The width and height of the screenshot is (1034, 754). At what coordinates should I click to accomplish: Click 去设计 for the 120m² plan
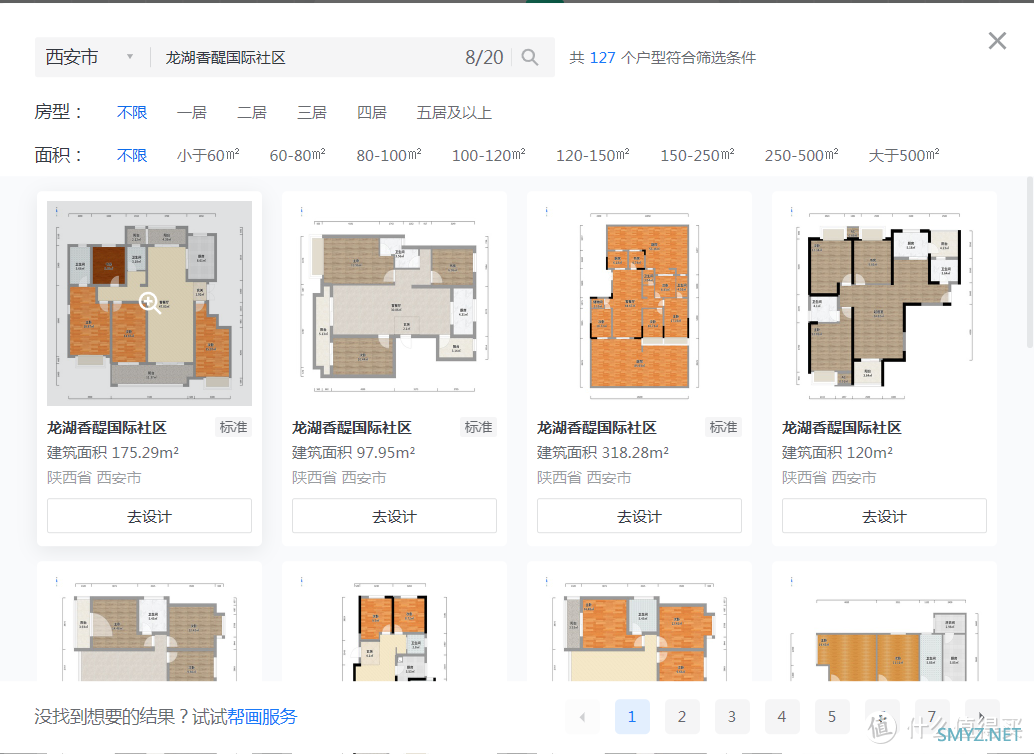884,516
